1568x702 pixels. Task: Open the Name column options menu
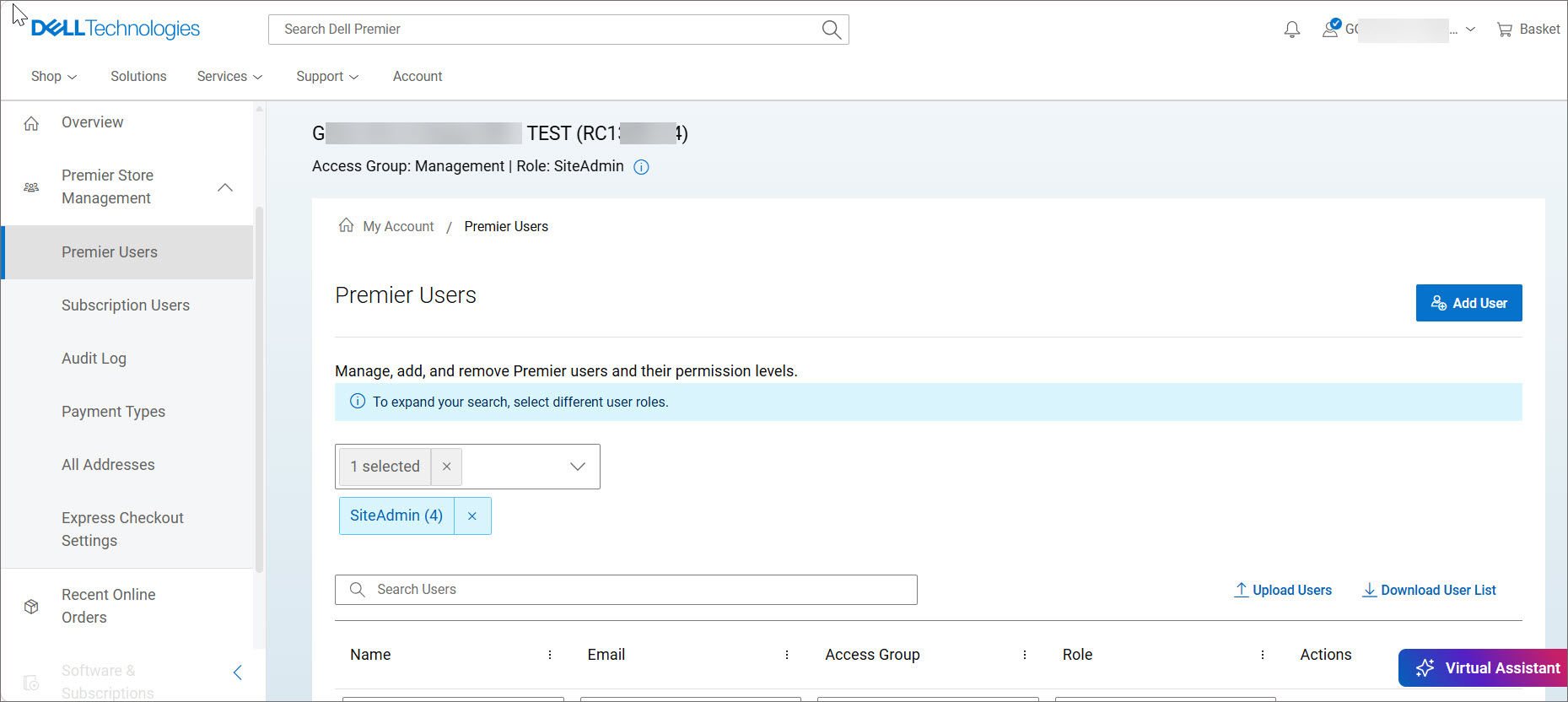click(550, 655)
